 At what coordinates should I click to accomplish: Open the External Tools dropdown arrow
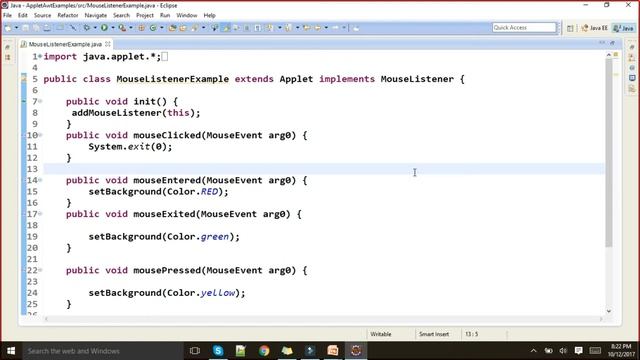[x=131, y=28]
